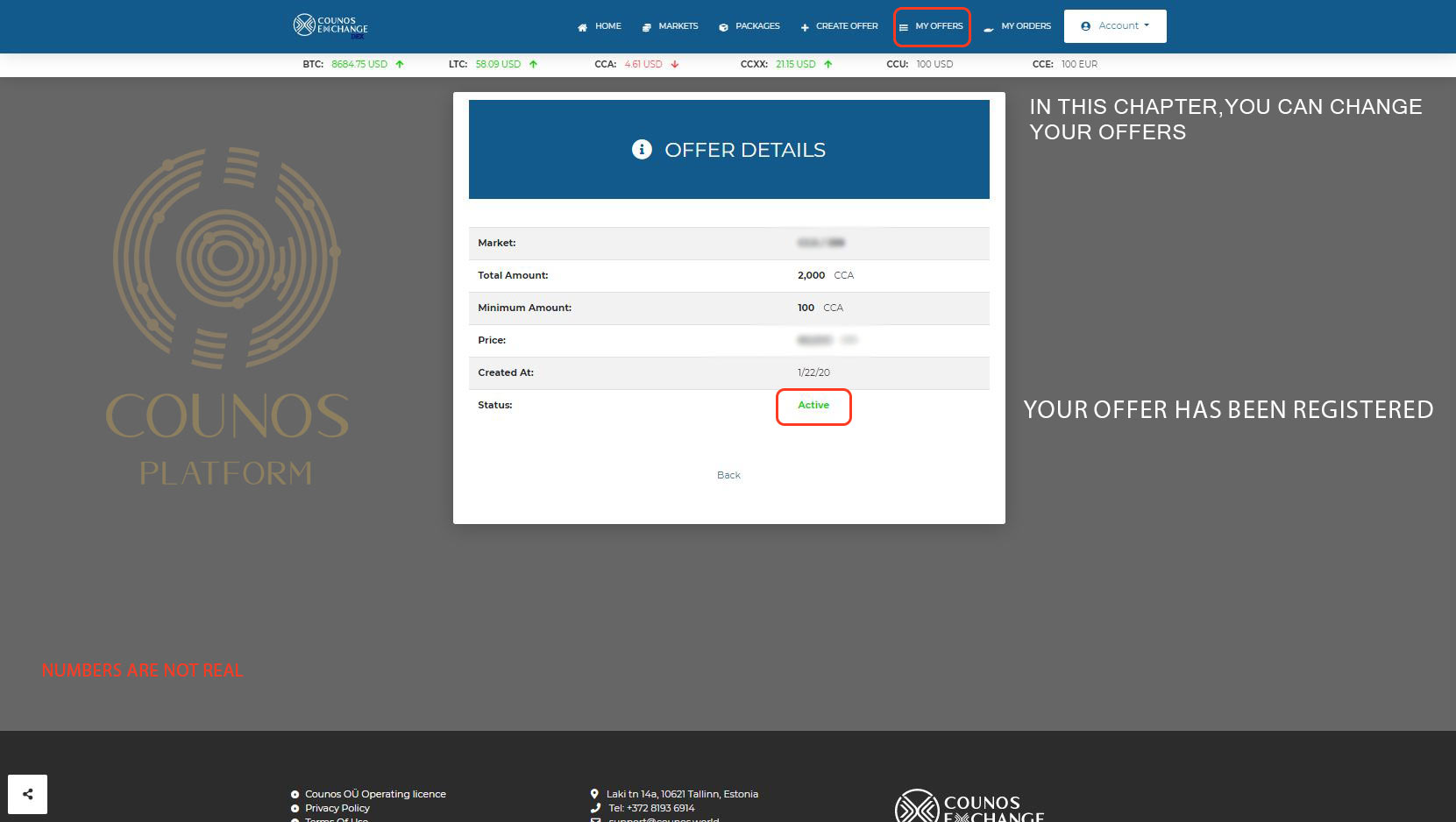
Task: Click the markets coins icon
Action: point(647,27)
